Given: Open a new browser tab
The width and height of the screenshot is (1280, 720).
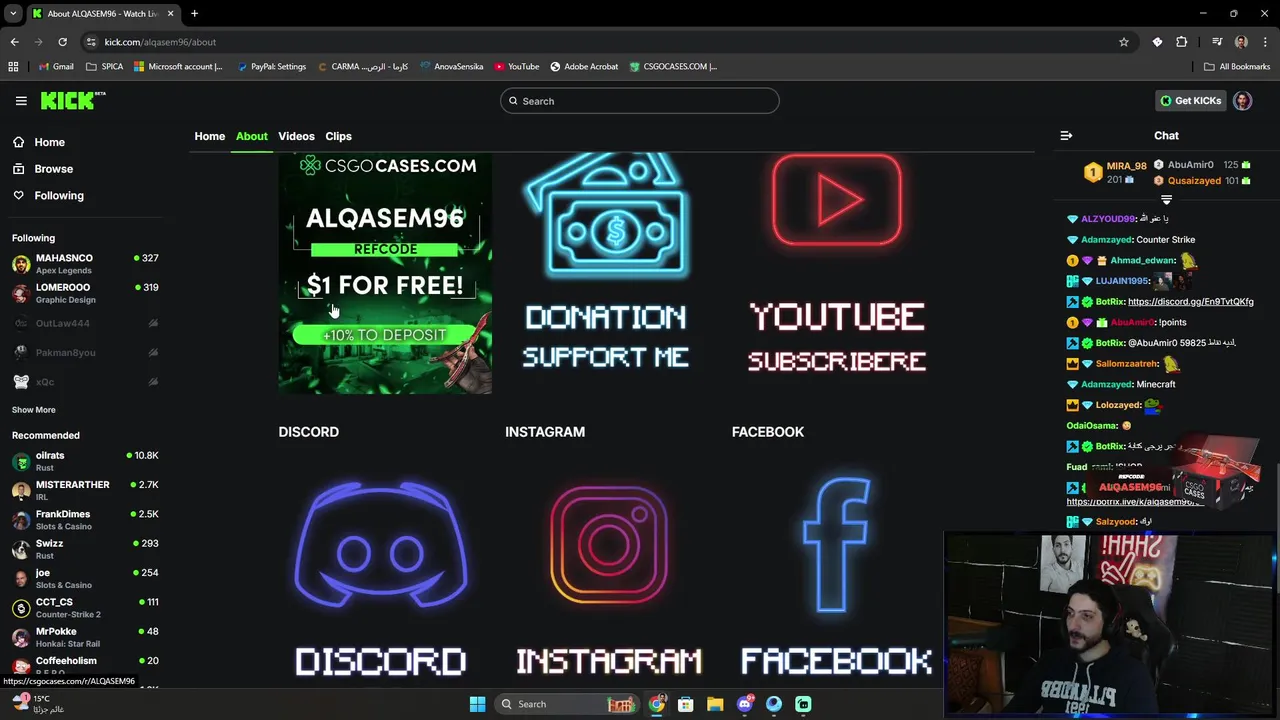Looking at the screenshot, I should click(x=194, y=14).
